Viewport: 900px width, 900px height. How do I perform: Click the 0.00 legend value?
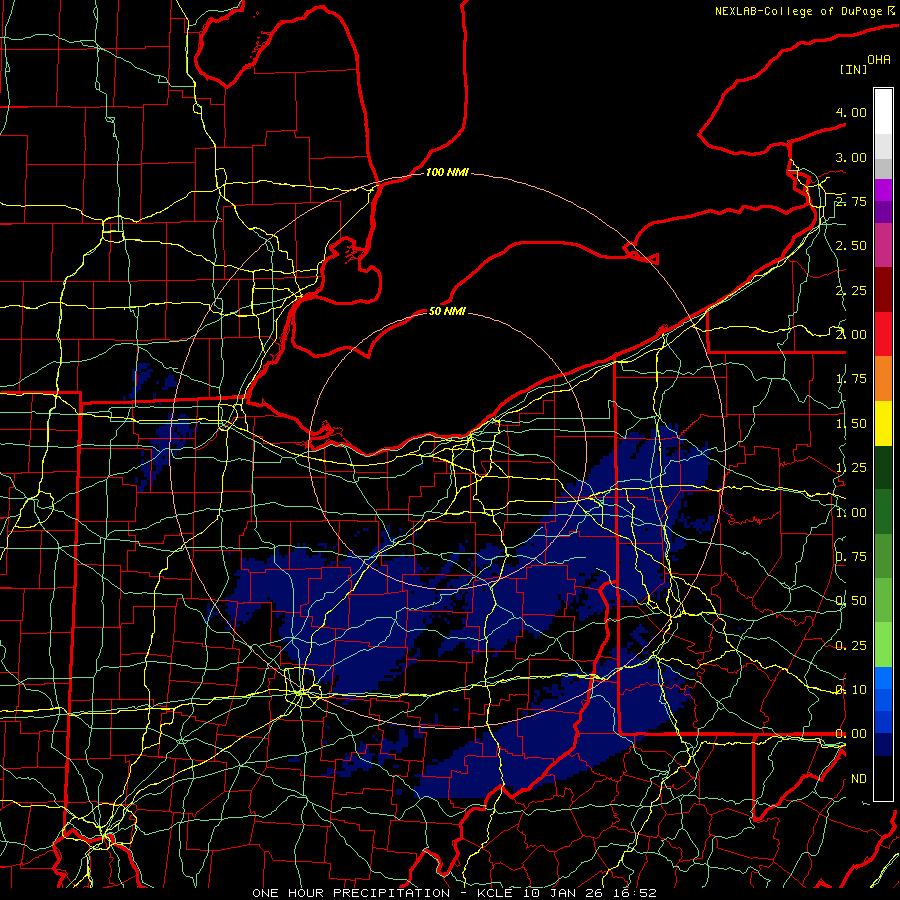[x=851, y=734]
